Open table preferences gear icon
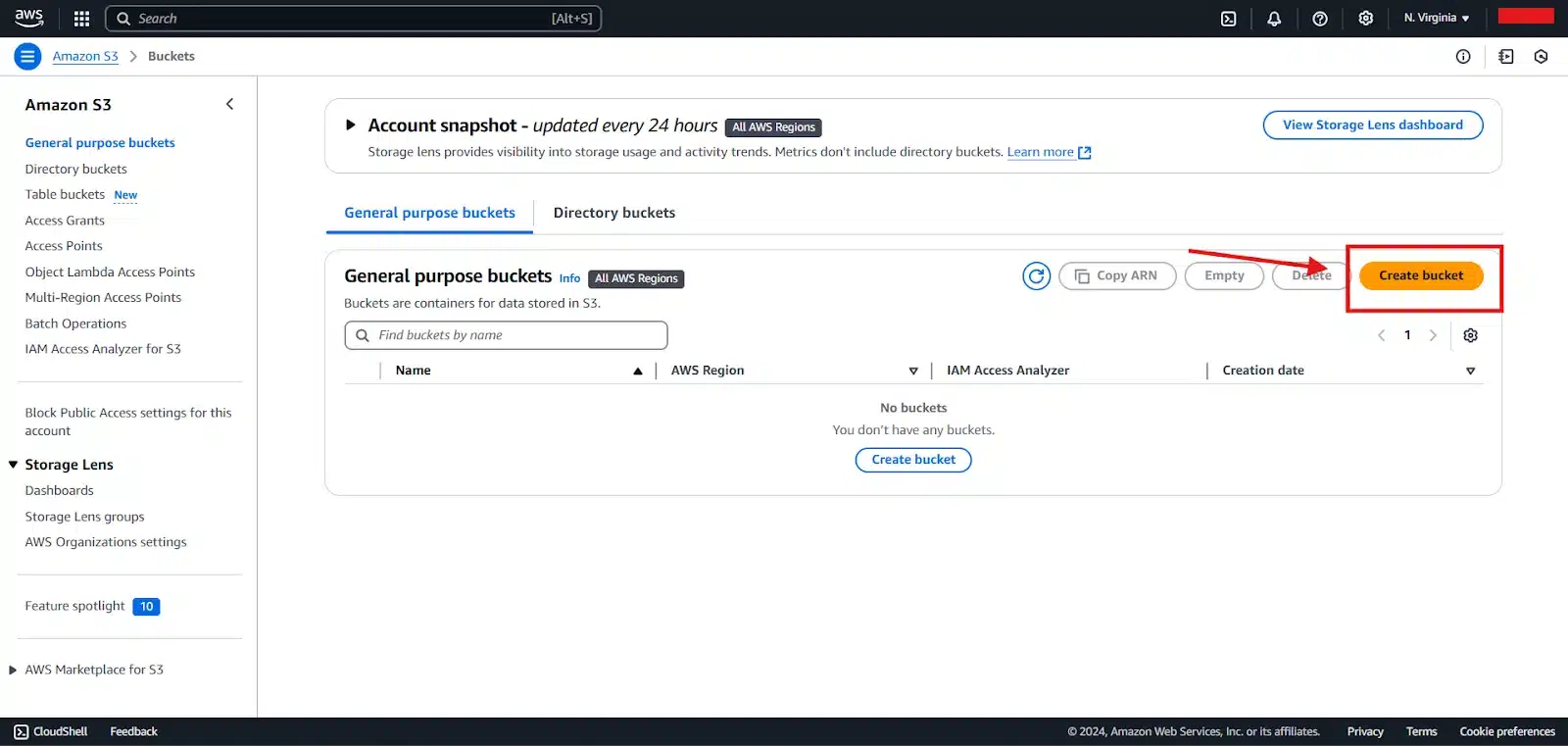Viewport: 1568px width, 746px height. click(x=1471, y=335)
